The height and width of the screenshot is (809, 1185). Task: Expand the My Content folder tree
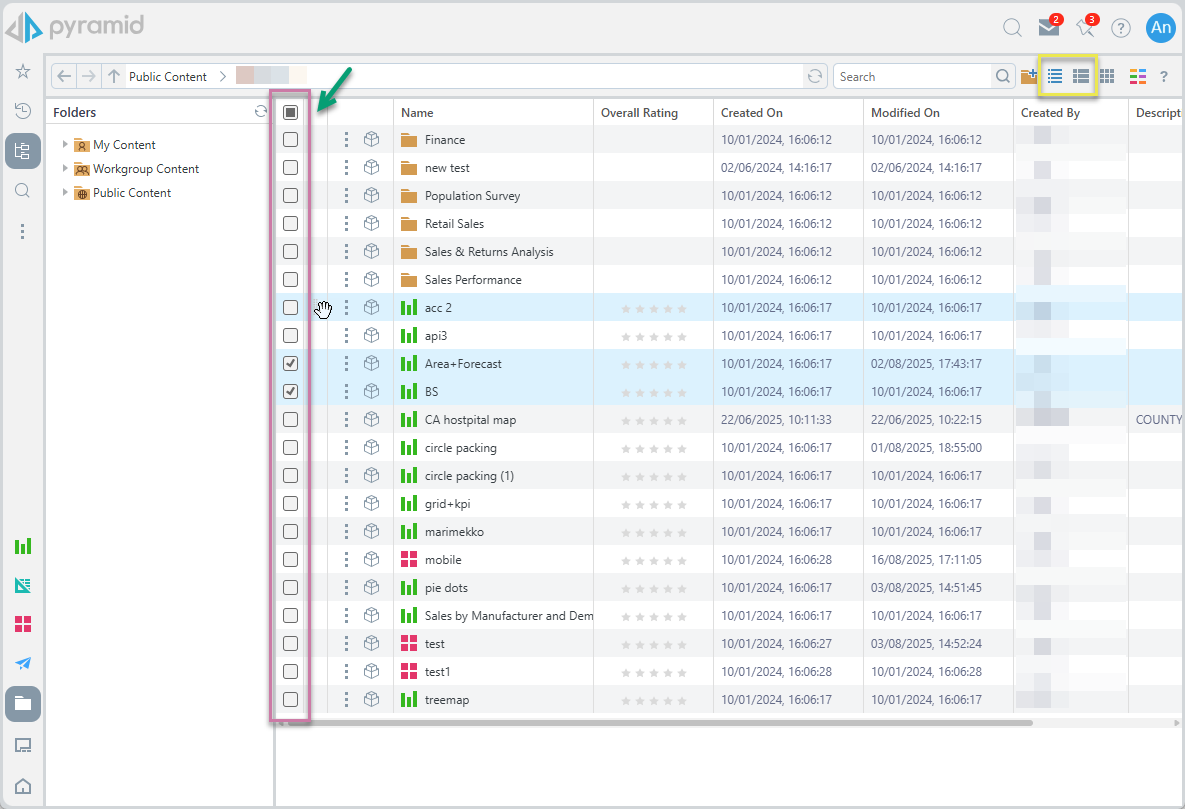[66, 145]
